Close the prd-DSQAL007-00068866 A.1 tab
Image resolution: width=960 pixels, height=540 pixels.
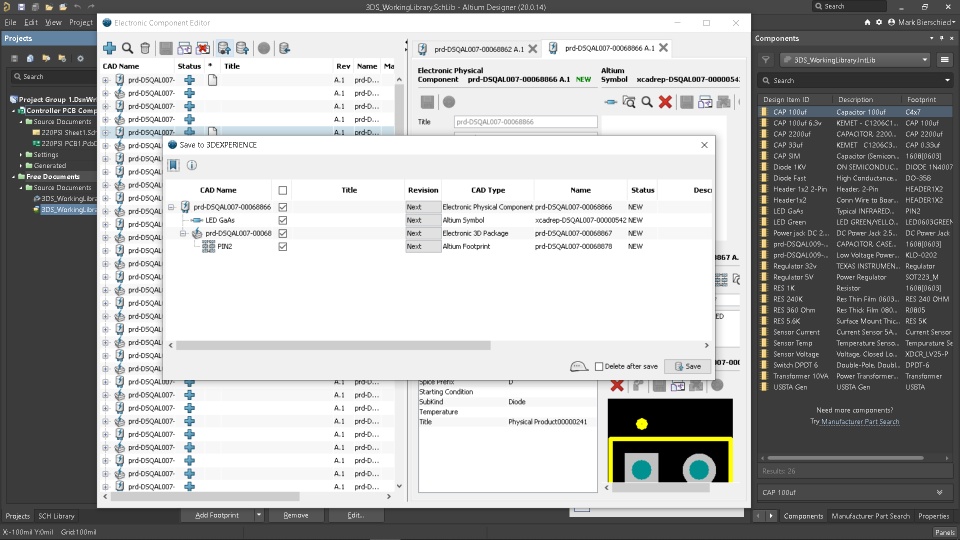[x=664, y=48]
